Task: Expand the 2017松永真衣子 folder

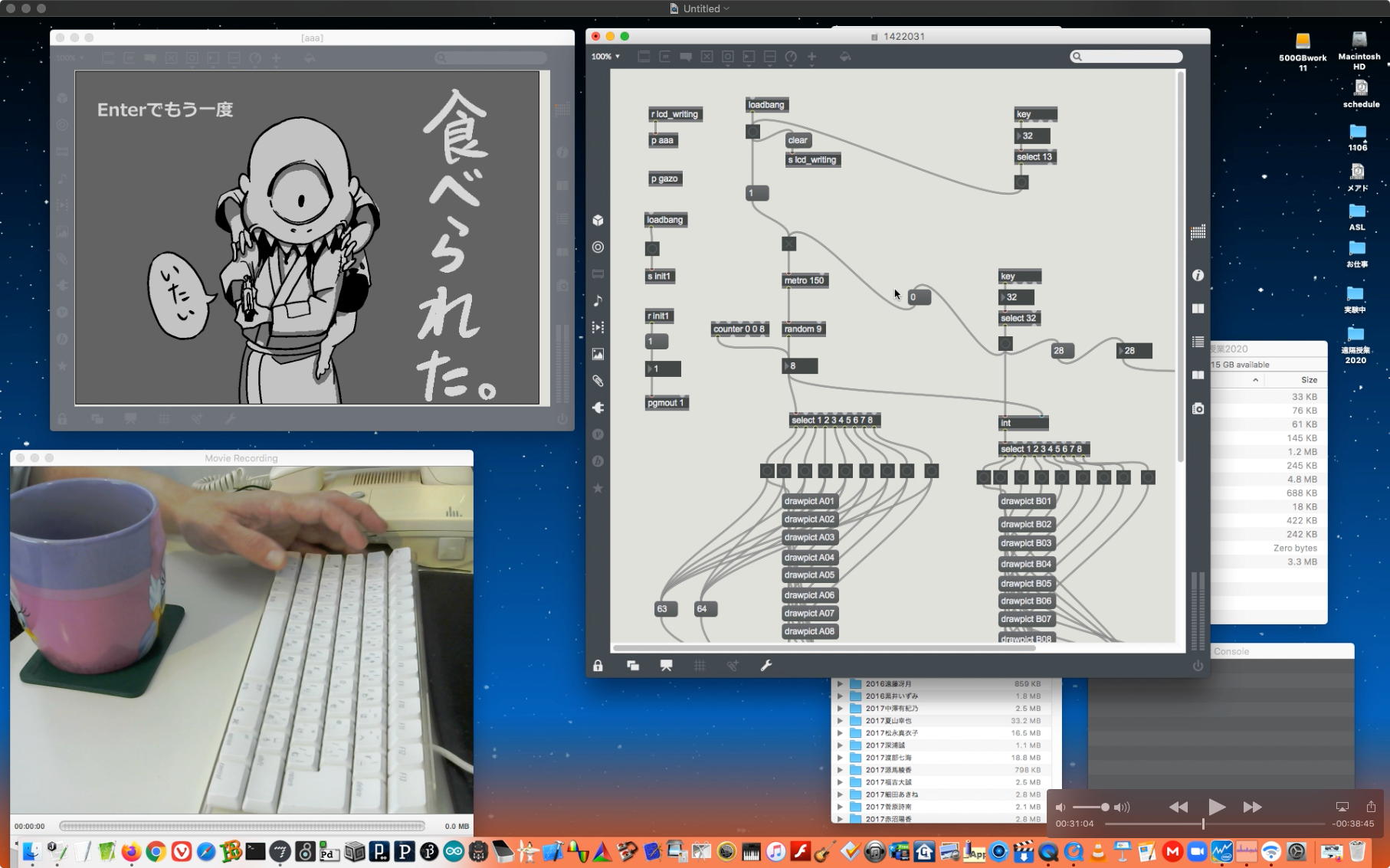Action: point(840,733)
